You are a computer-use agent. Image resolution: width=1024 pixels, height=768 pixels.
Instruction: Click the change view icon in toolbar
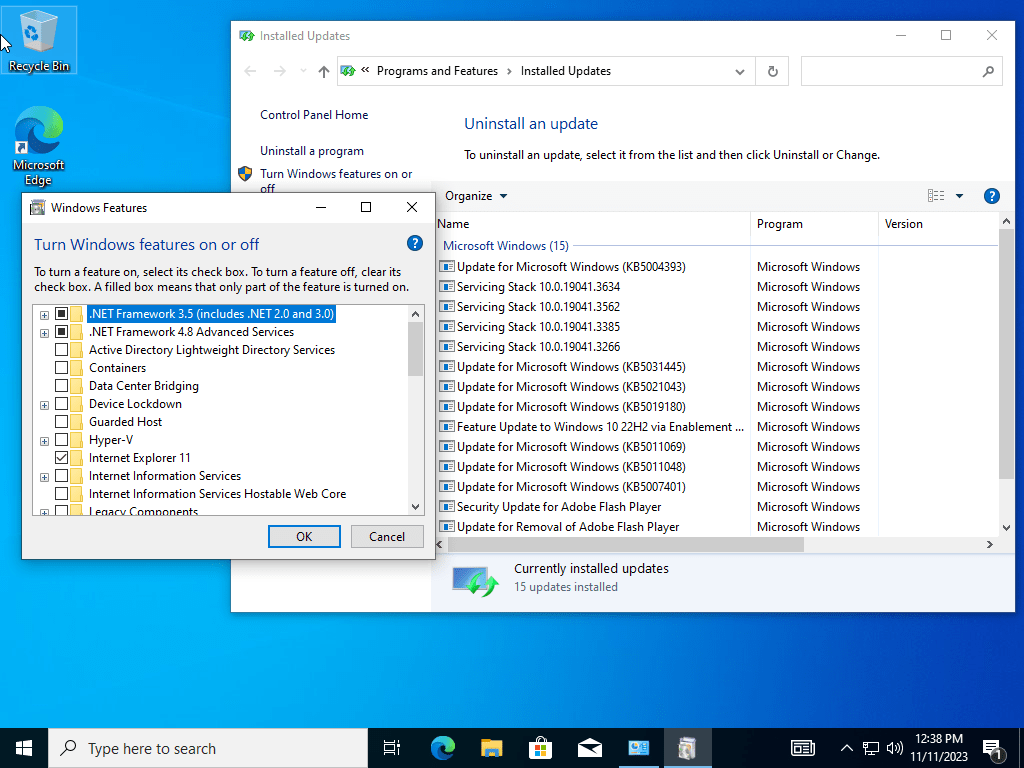pyautogui.click(x=936, y=196)
